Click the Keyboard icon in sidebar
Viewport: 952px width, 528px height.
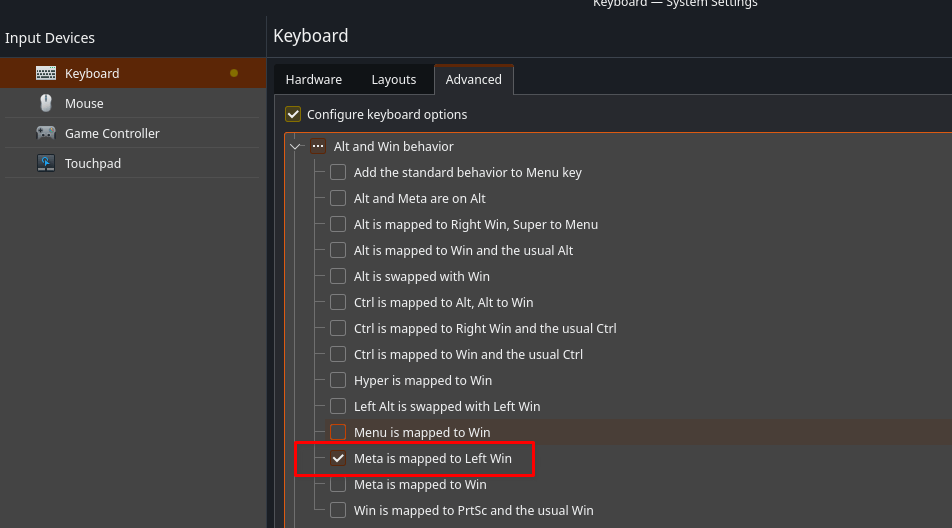(x=46, y=73)
